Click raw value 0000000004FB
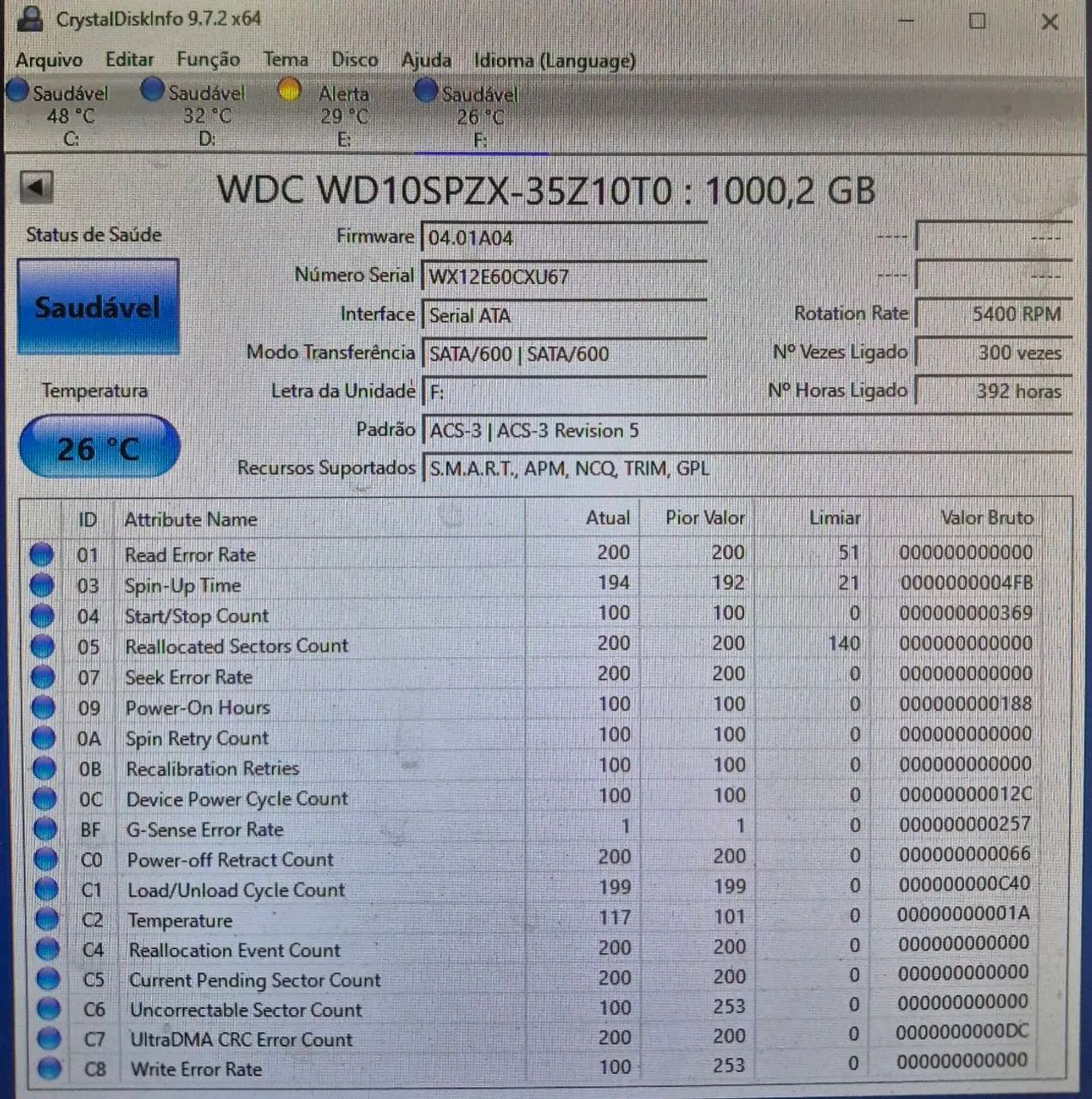Screen dimensions: 1092x1099 point(966,583)
